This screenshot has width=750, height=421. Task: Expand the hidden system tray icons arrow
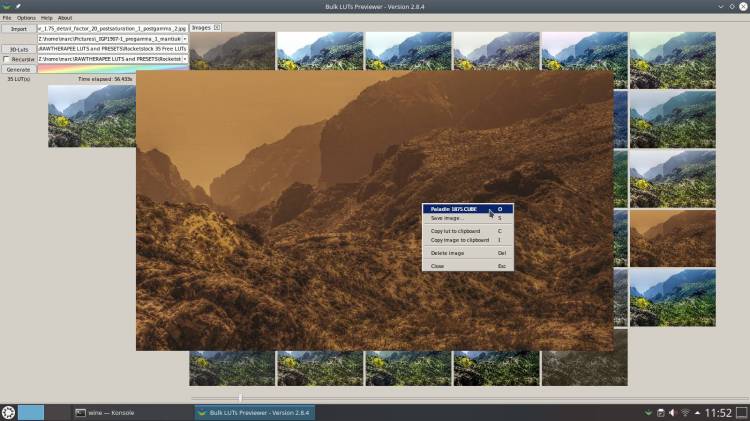[x=697, y=412]
